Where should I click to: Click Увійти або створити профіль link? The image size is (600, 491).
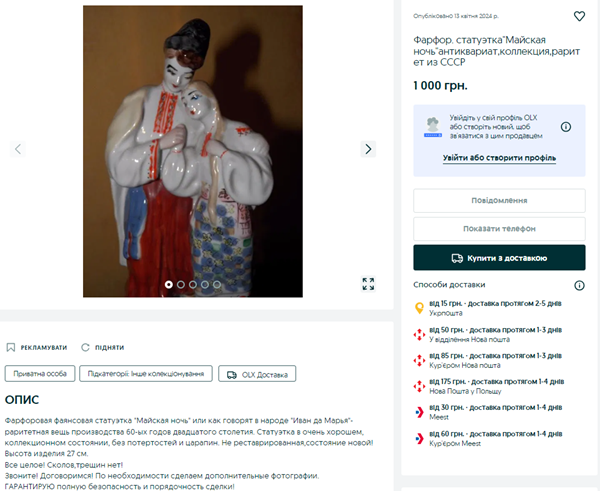pos(499,158)
